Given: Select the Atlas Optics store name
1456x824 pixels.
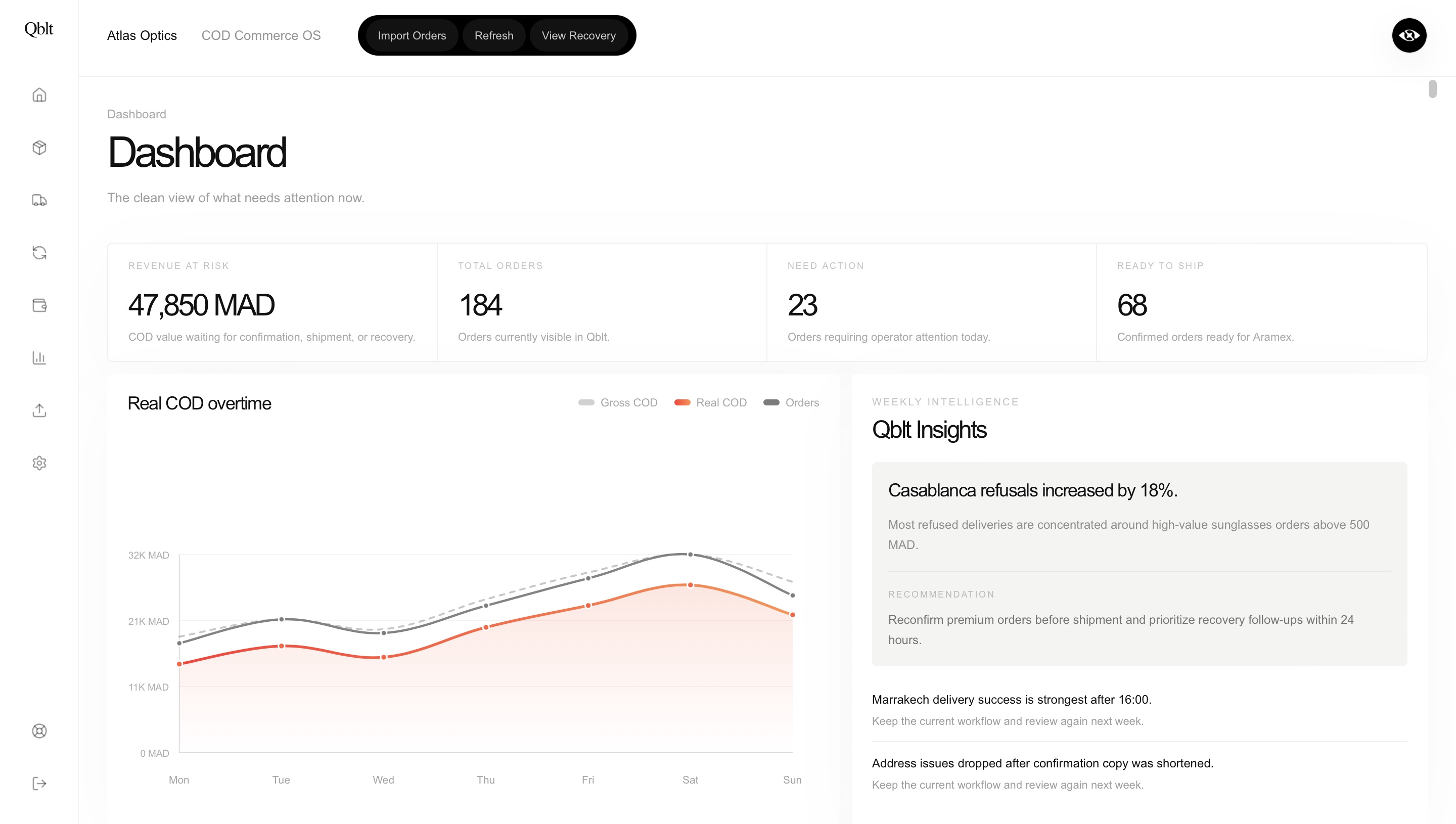Looking at the screenshot, I should tap(142, 35).
